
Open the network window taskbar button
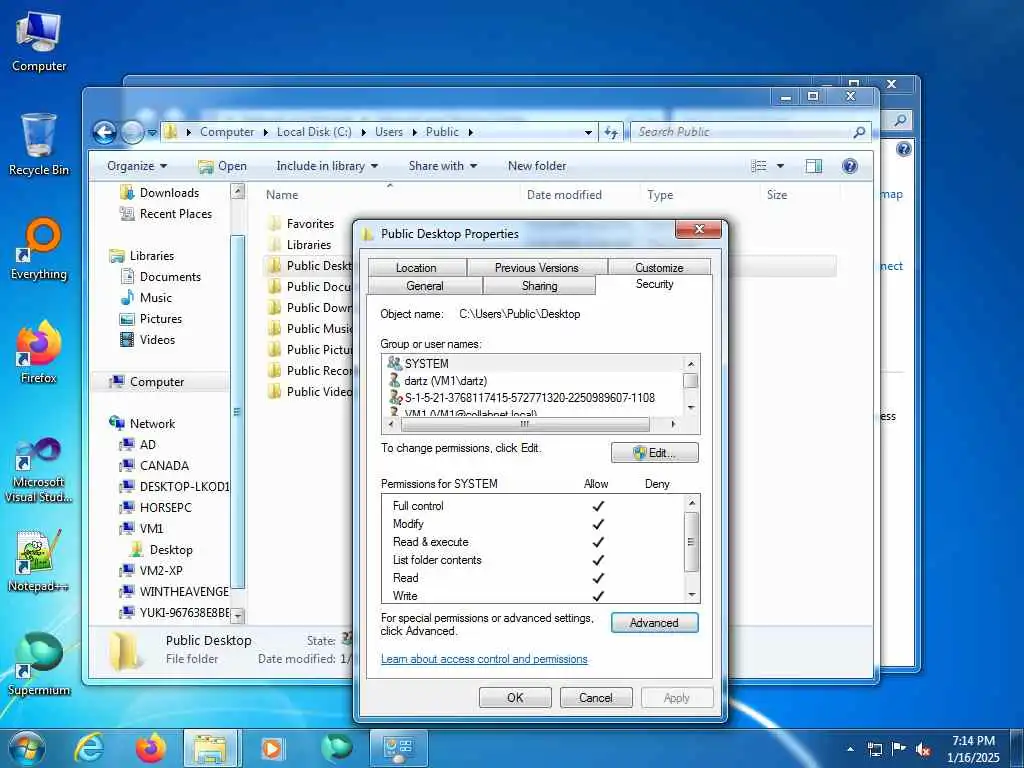tap(398, 748)
